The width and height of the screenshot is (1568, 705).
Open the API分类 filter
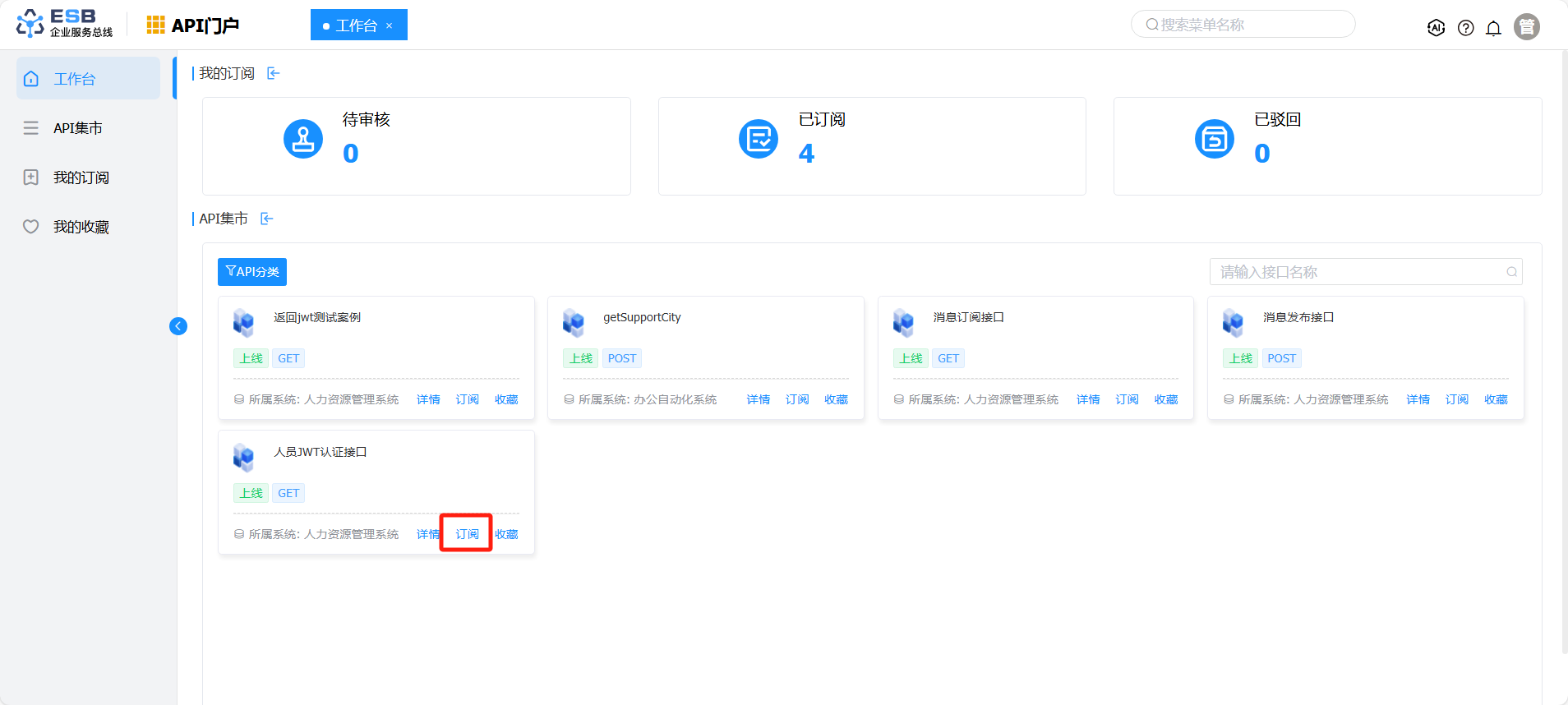(252, 272)
